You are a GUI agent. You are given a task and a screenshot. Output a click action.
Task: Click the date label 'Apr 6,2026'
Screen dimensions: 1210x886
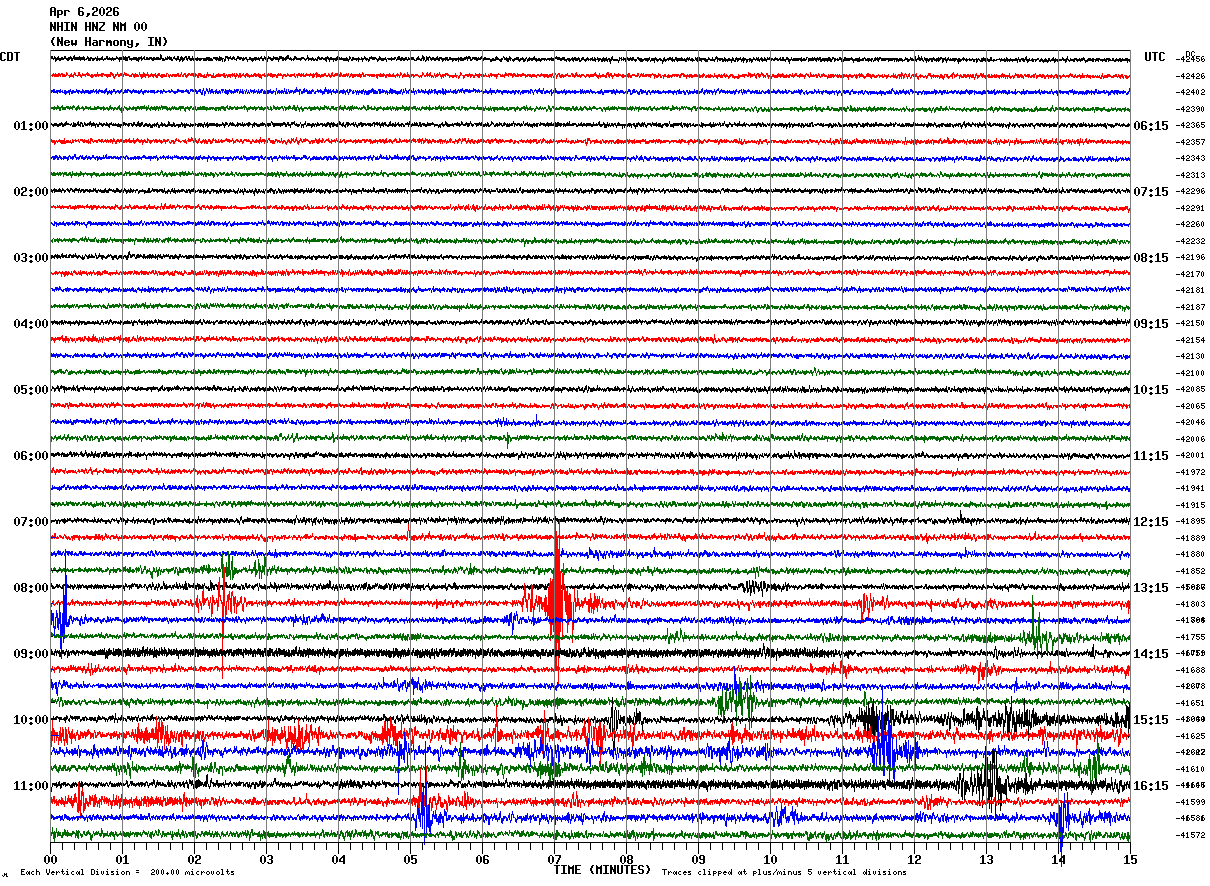tap(84, 12)
